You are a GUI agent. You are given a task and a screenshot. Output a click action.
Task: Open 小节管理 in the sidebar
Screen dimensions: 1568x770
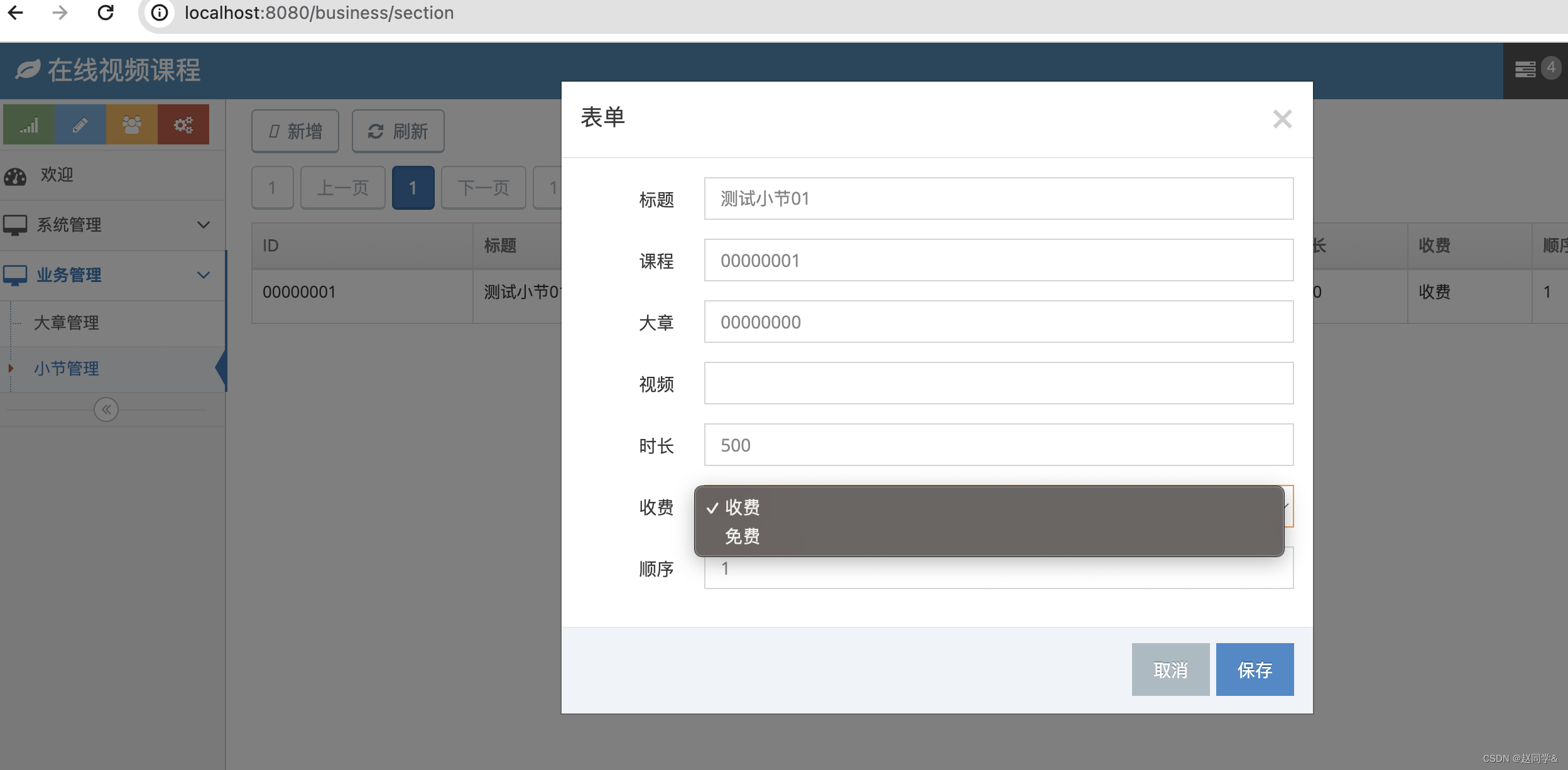click(67, 369)
